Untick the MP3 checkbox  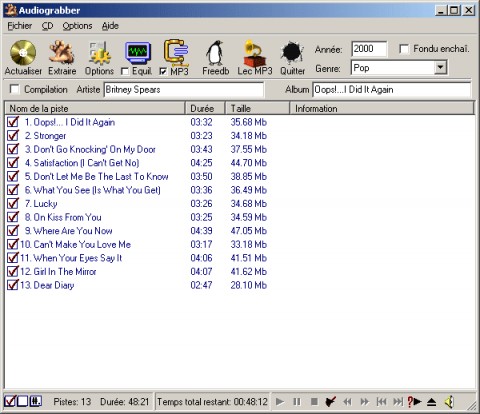[163, 71]
